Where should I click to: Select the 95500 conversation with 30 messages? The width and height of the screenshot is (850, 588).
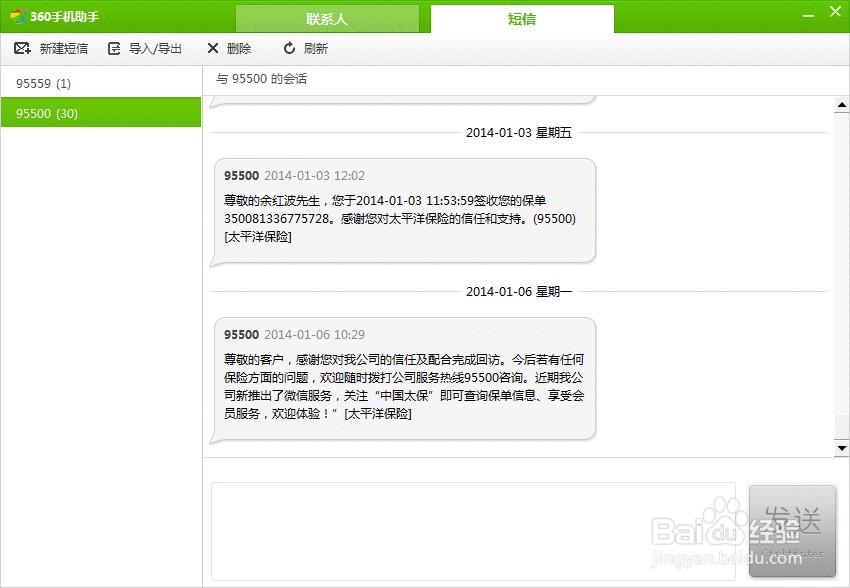point(100,113)
